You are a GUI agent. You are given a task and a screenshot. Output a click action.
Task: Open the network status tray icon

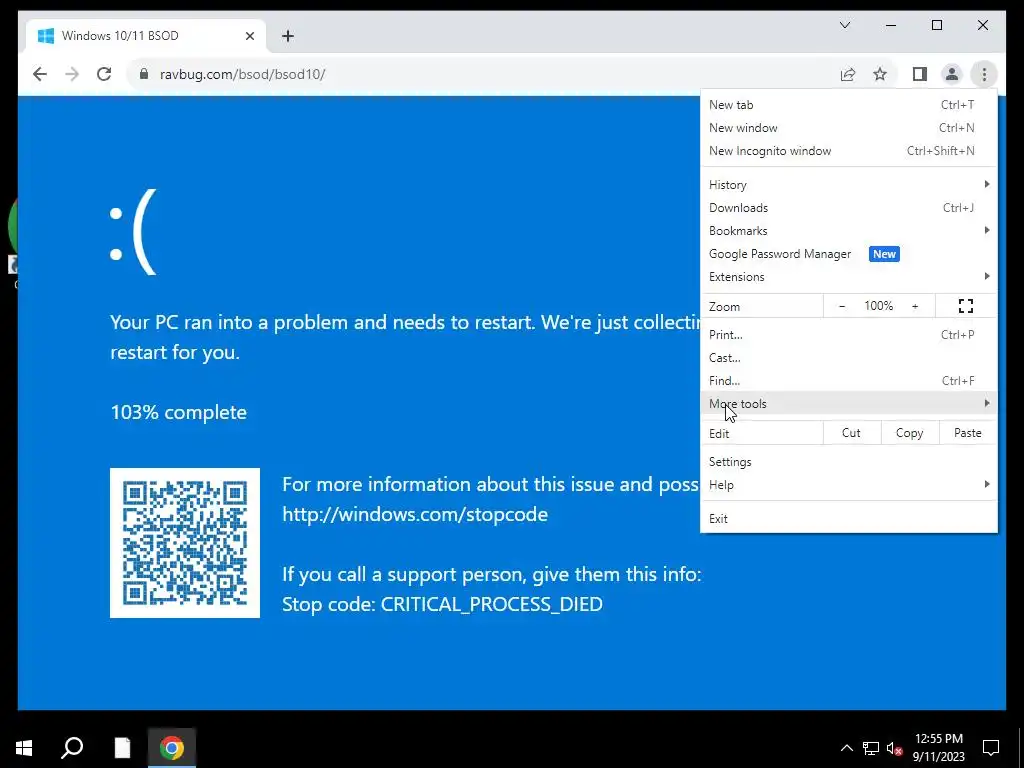coord(871,748)
